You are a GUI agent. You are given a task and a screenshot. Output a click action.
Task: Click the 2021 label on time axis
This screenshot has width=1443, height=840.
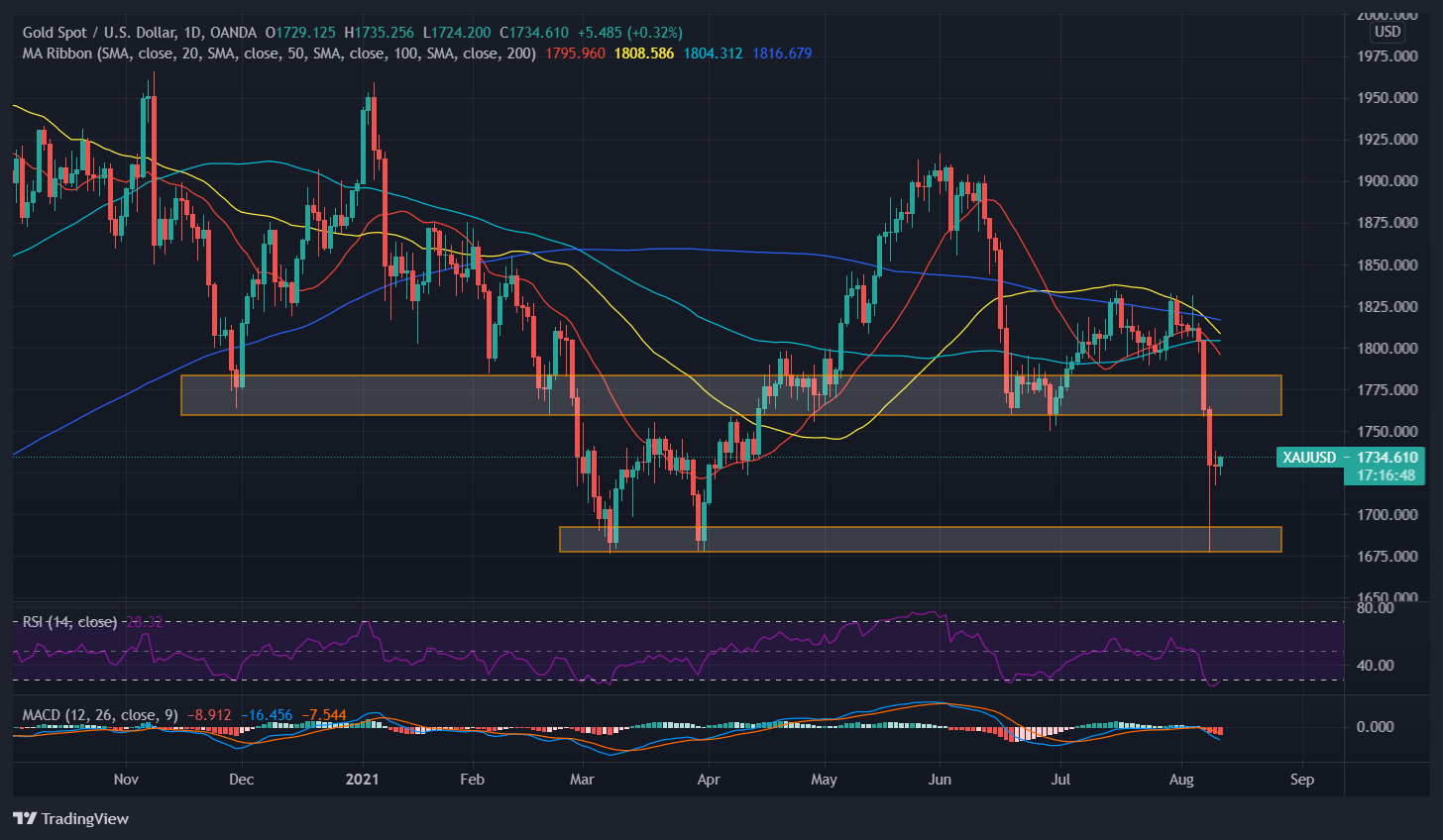pos(364,780)
